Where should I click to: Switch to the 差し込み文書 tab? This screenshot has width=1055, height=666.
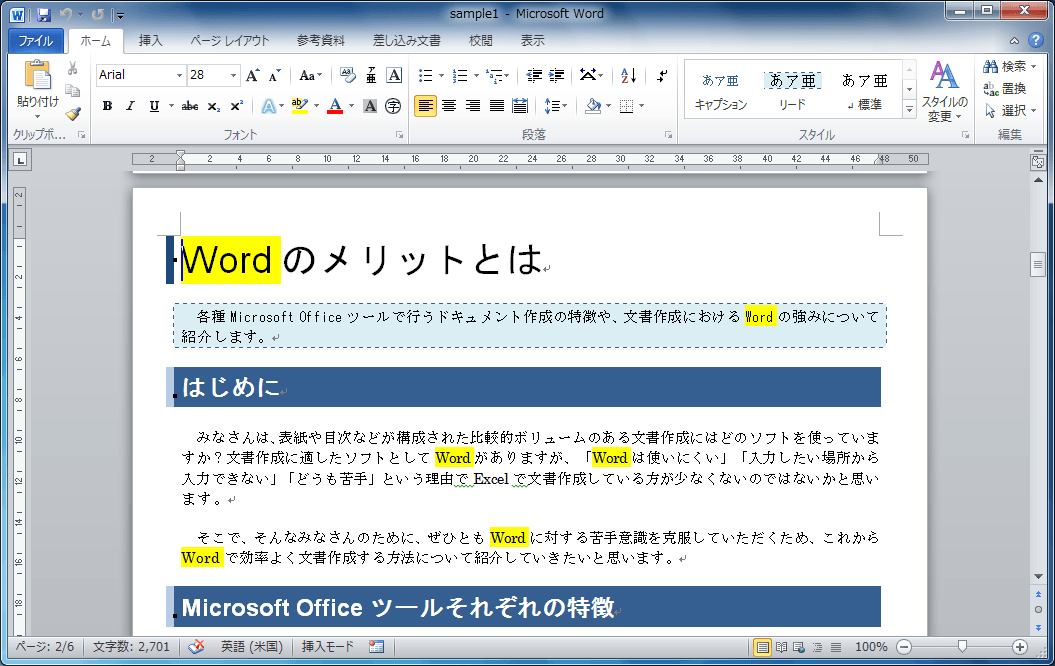click(406, 41)
